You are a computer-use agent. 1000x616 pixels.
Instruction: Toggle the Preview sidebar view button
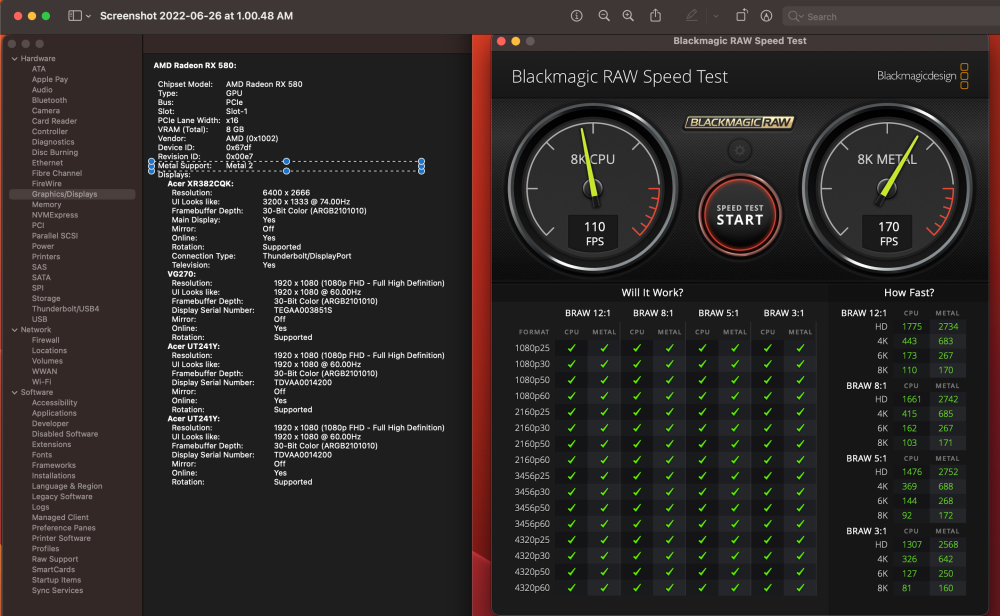click(75, 16)
